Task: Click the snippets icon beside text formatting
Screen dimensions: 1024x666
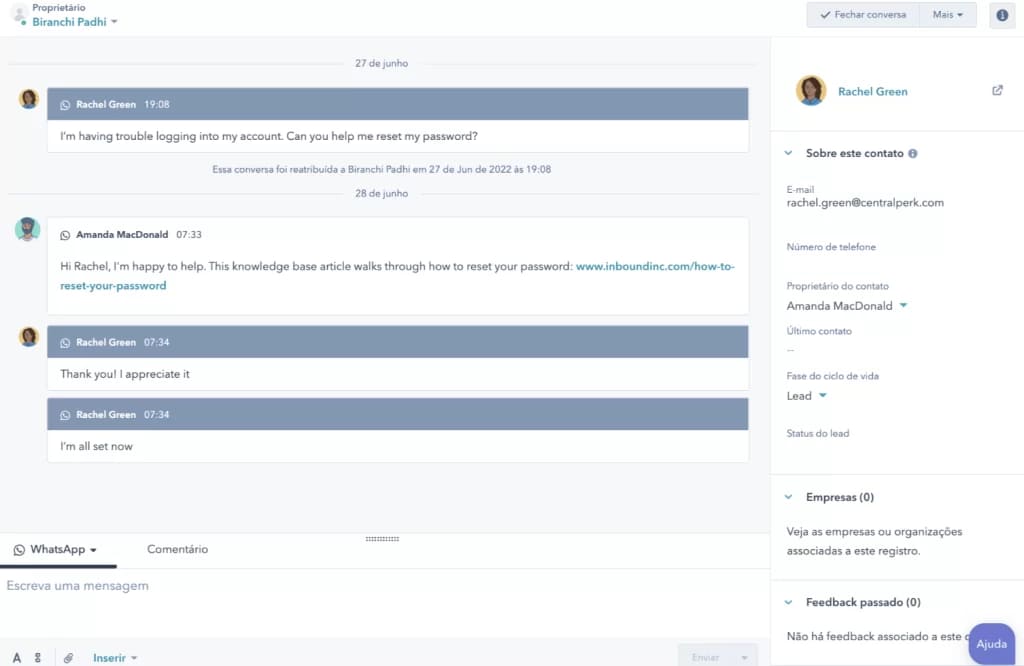Action: pyautogui.click(x=38, y=657)
